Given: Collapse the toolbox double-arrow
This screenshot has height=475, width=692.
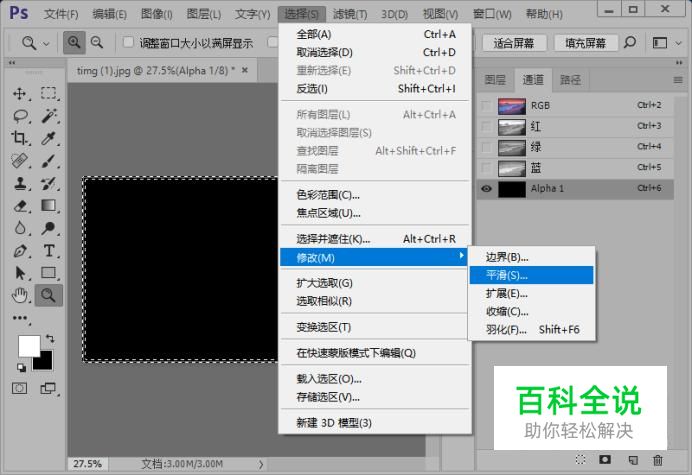Looking at the screenshot, I should tap(12, 63).
